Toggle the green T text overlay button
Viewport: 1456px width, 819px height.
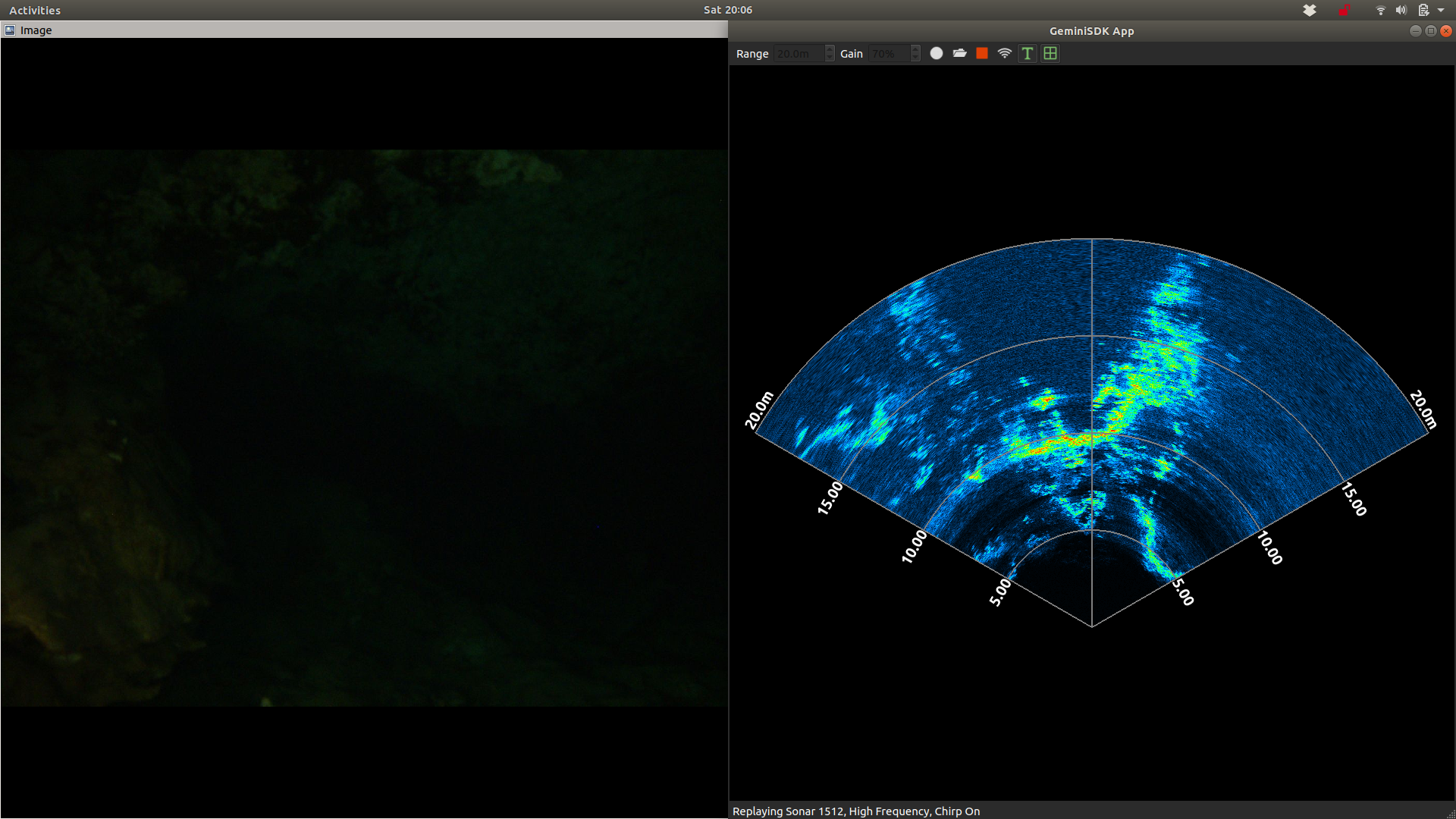pos(1028,53)
